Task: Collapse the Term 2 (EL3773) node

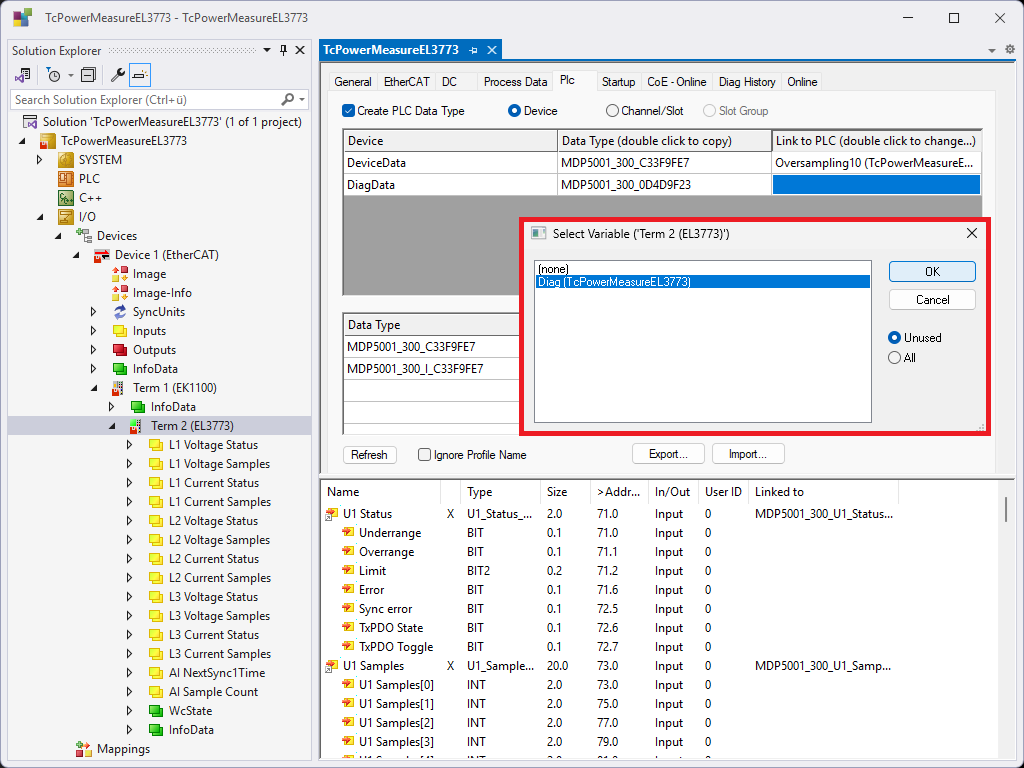Action: [112, 426]
